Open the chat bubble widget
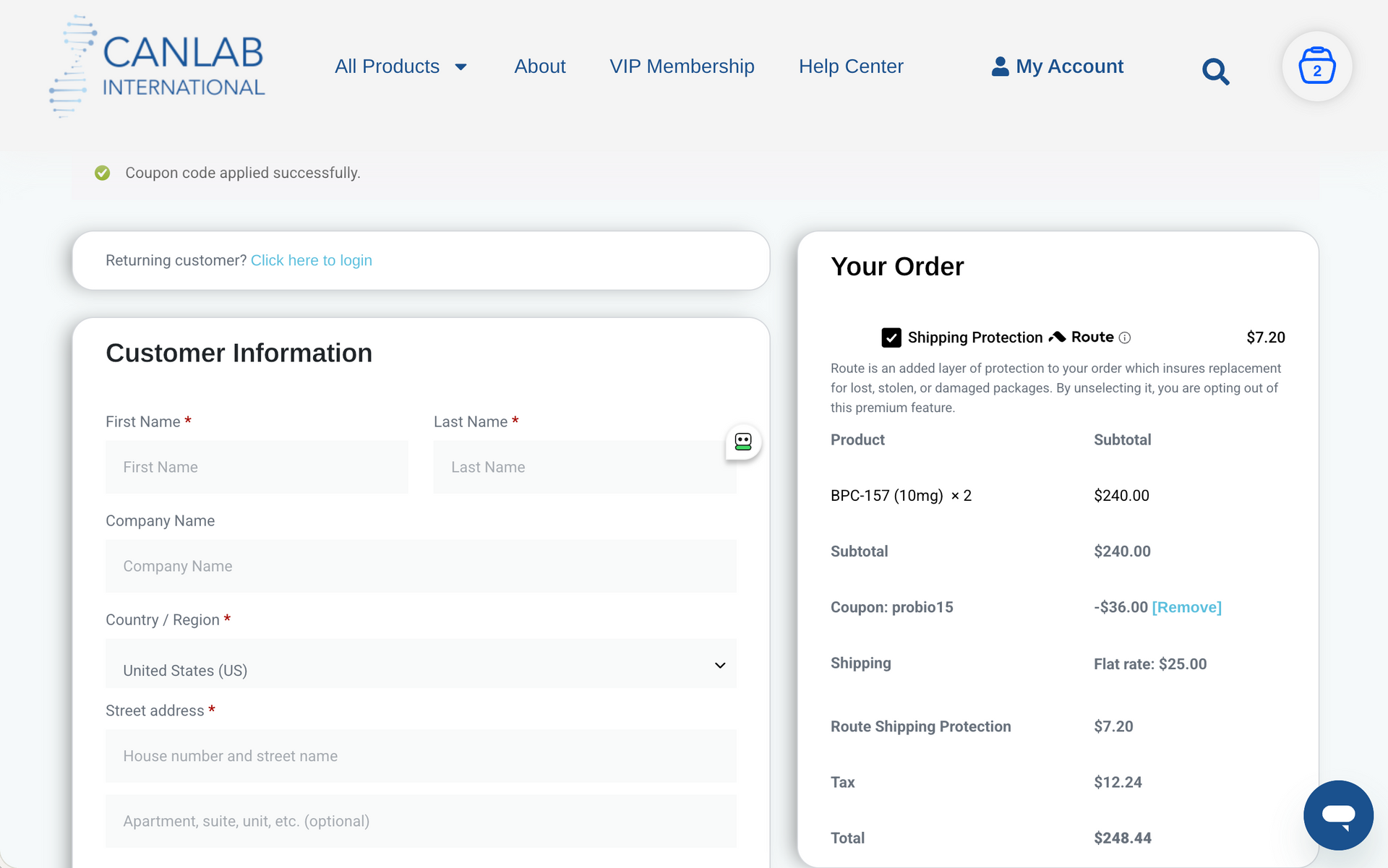The image size is (1388, 868). tap(1338, 815)
